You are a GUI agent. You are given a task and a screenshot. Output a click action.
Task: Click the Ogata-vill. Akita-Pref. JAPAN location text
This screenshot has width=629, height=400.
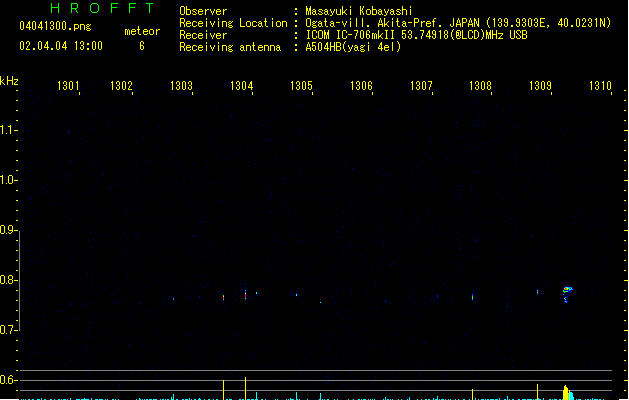(458, 23)
